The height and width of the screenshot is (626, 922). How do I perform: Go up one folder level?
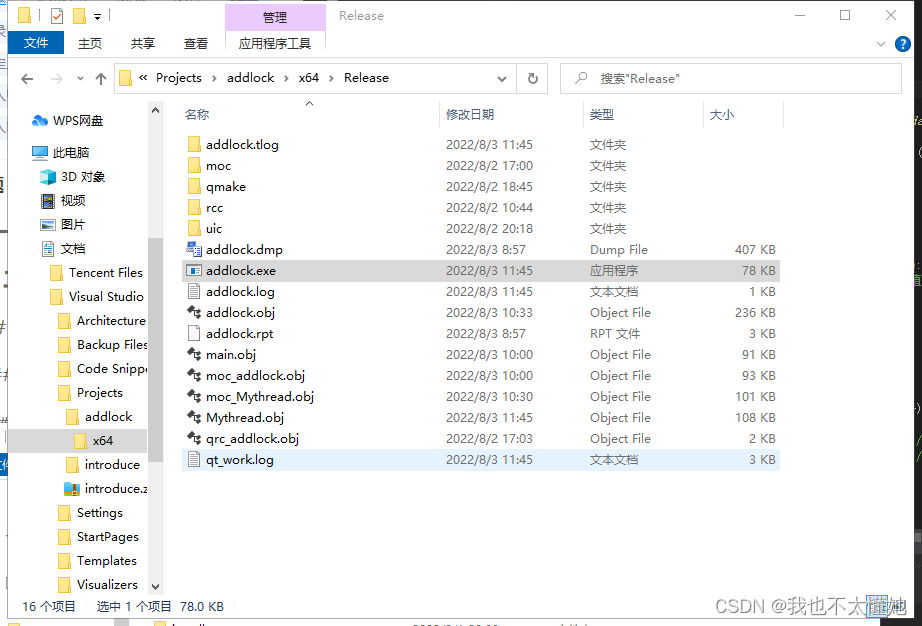coord(101,79)
